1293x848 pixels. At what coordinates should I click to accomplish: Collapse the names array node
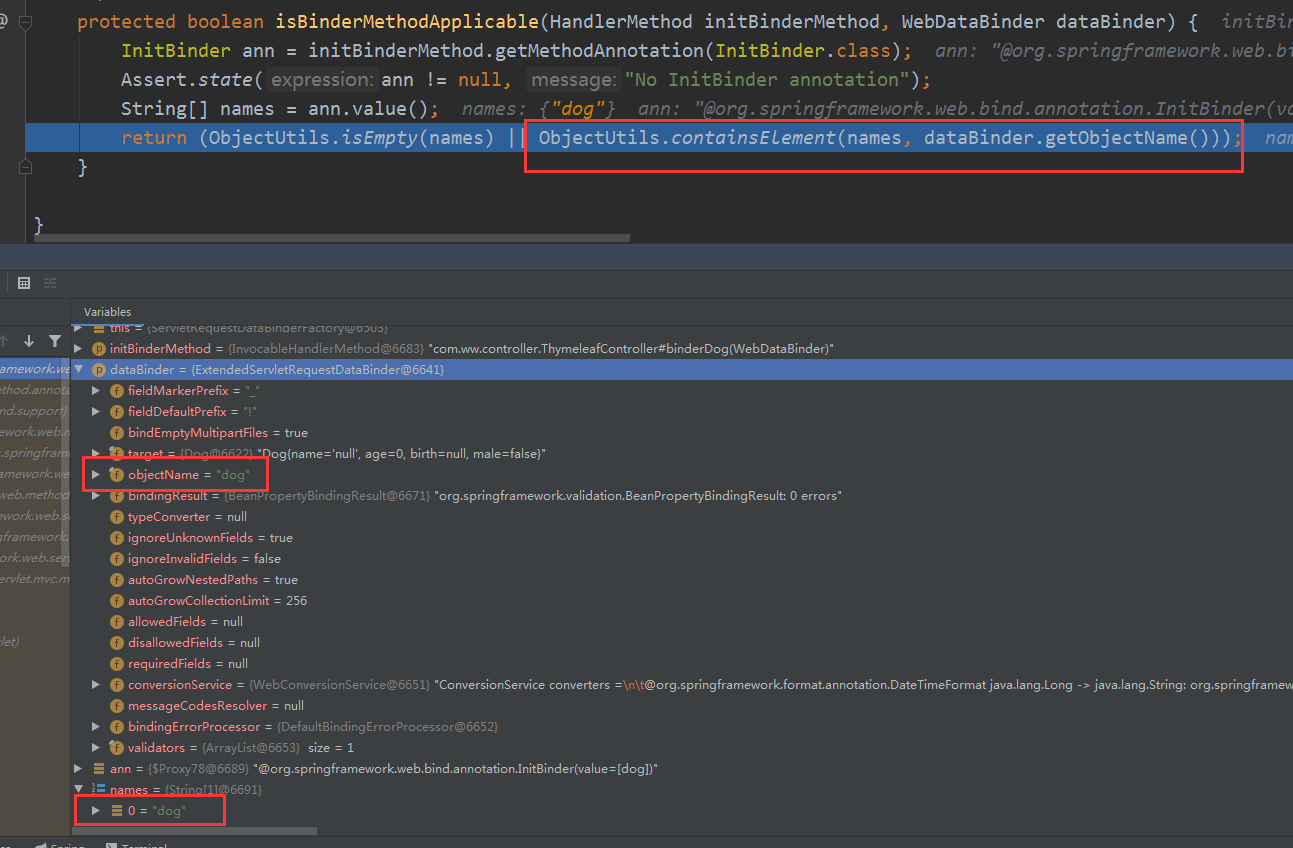click(x=79, y=790)
